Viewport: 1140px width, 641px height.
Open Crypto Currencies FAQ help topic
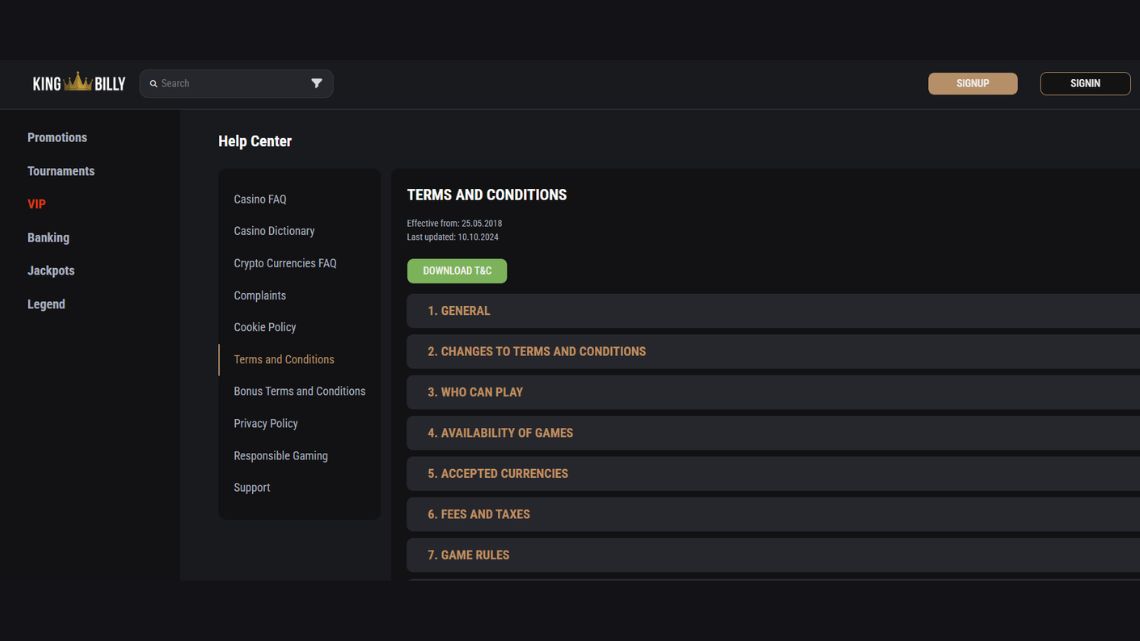click(285, 263)
